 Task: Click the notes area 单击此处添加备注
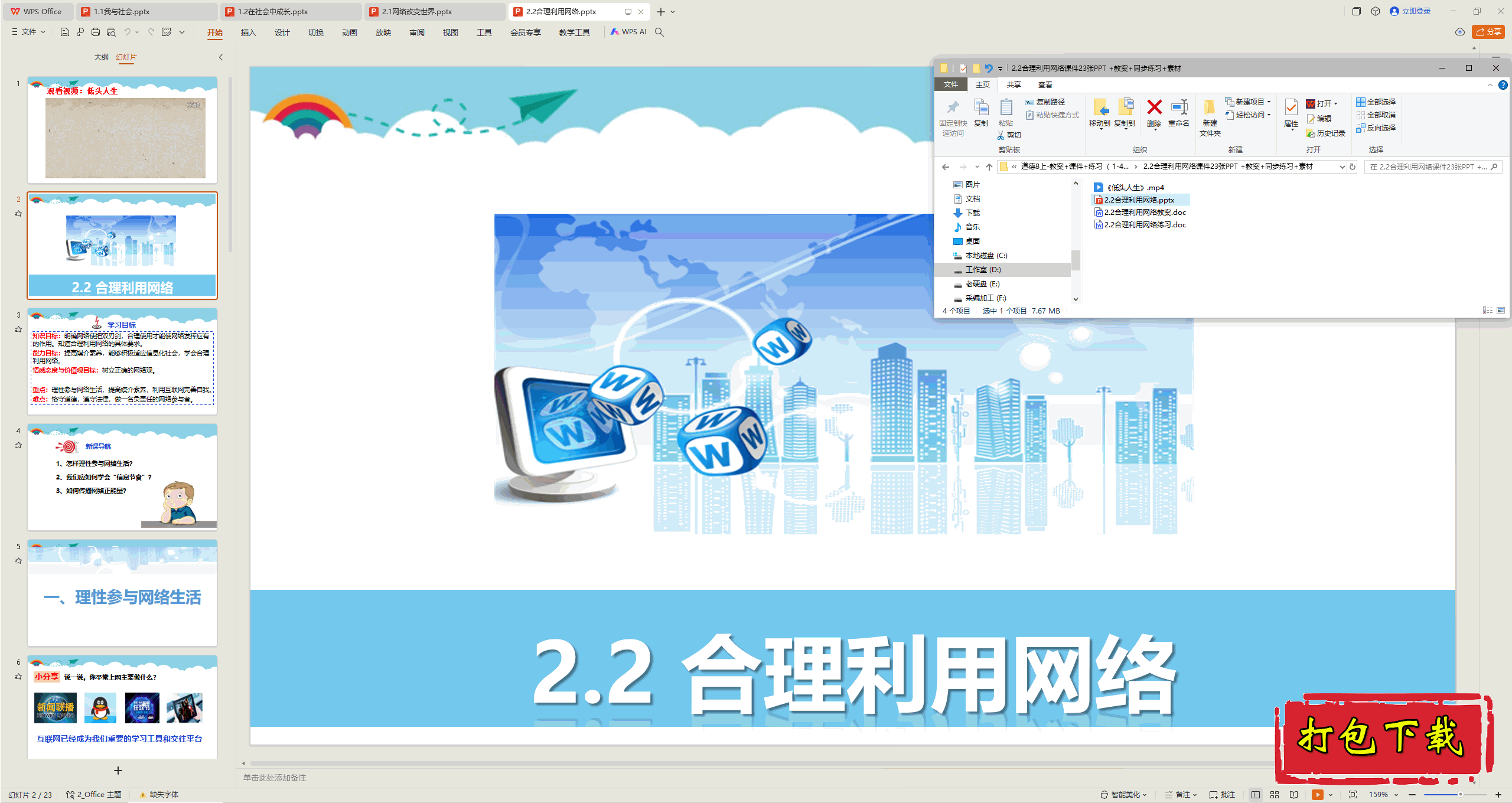(x=275, y=778)
